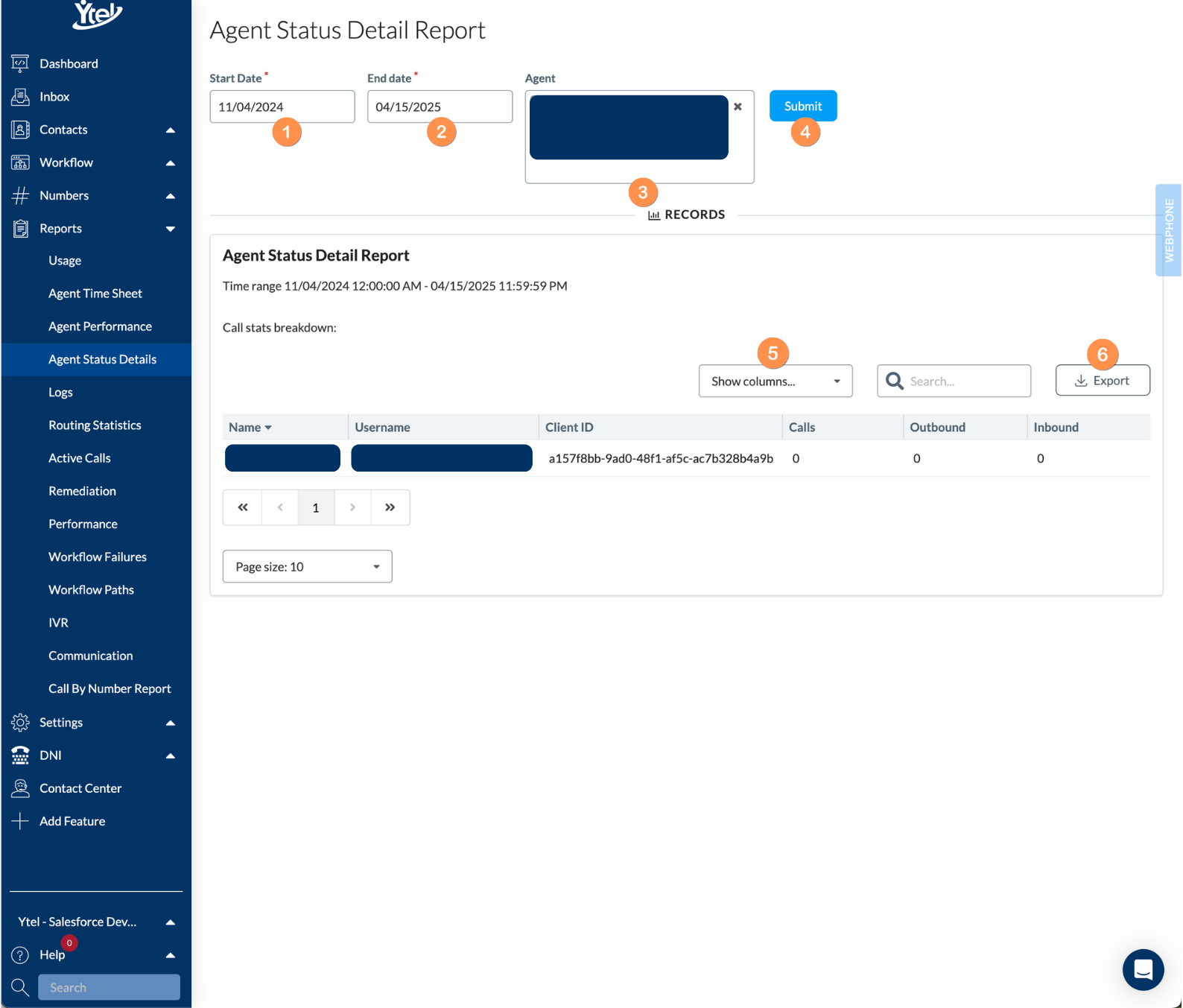Click the Export download icon

click(1080, 381)
